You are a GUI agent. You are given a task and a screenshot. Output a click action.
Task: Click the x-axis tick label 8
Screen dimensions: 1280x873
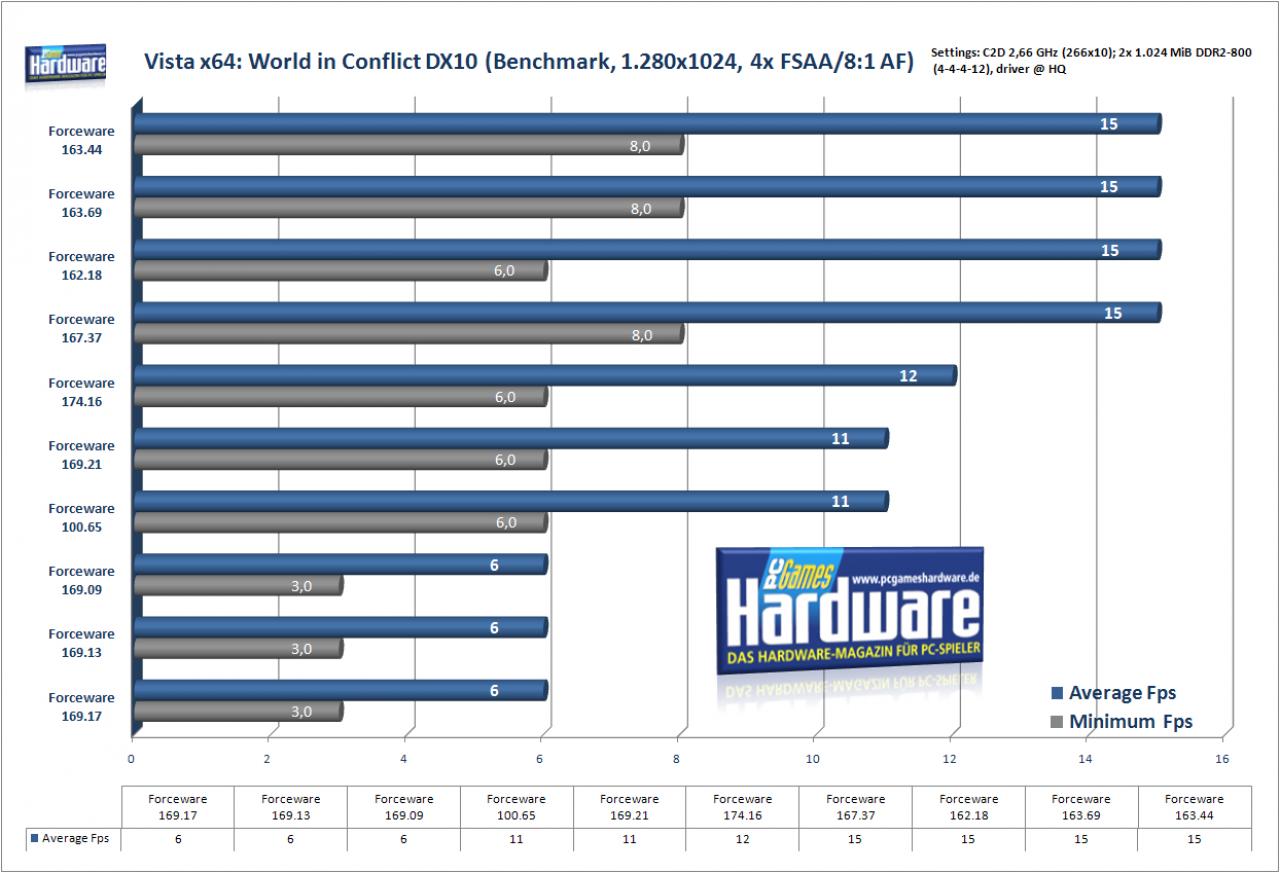pos(677,759)
